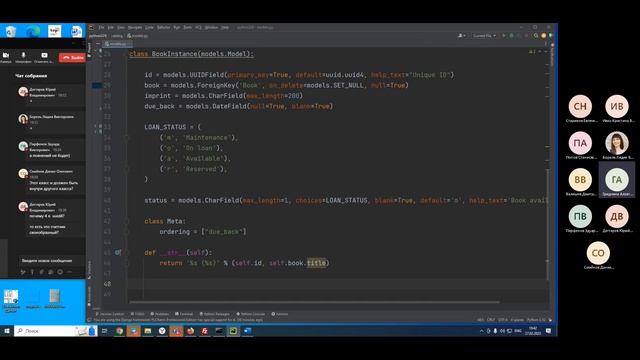
Task: Open the Microsoft Edge desktop icon
Action: click(x=33, y=31)
